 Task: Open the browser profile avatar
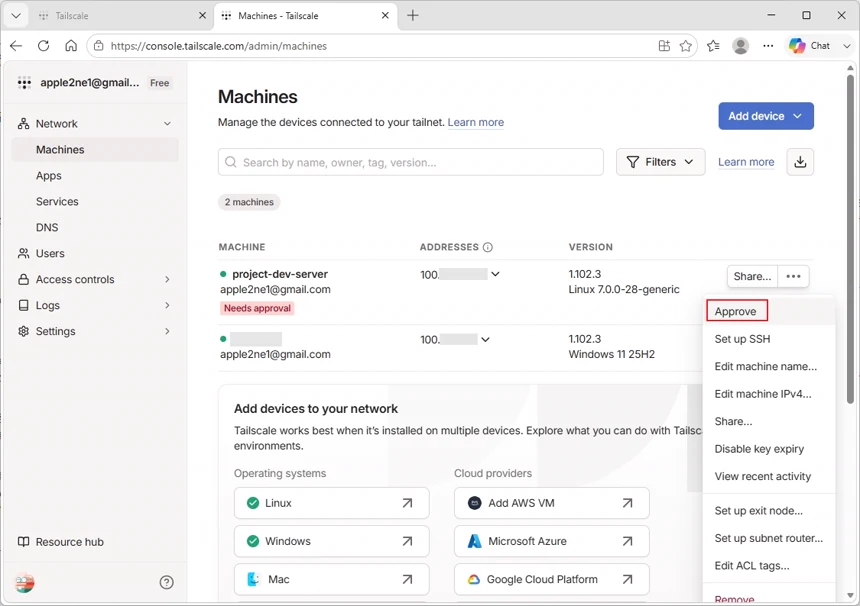pyautogui.click(x=740, y=46)
